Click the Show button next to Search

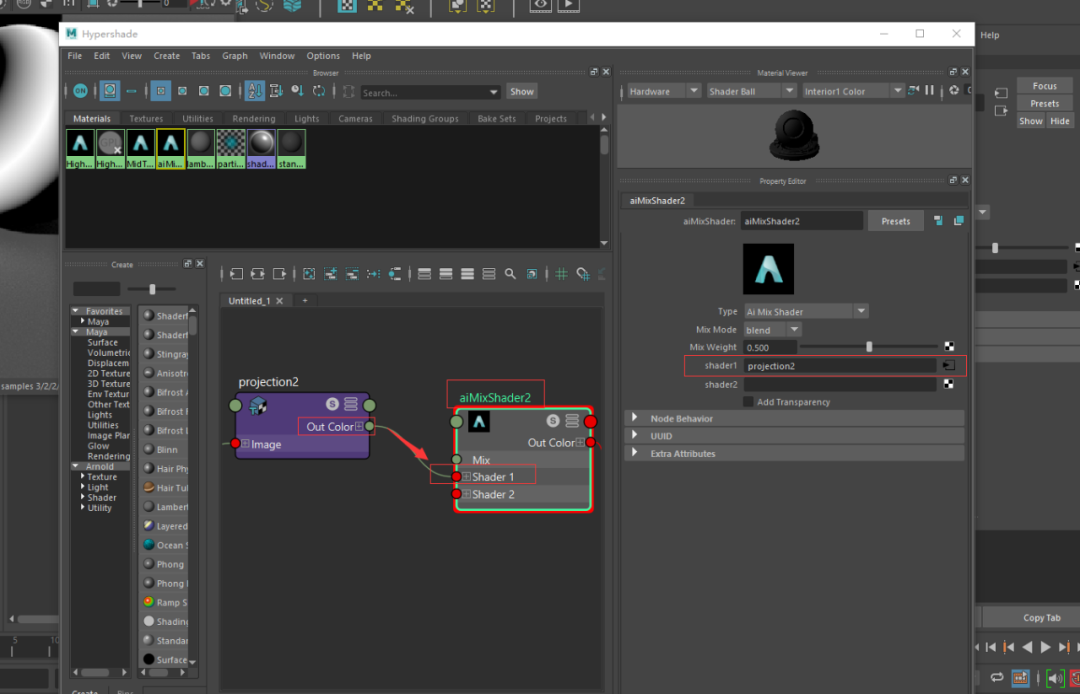(521, 92)
